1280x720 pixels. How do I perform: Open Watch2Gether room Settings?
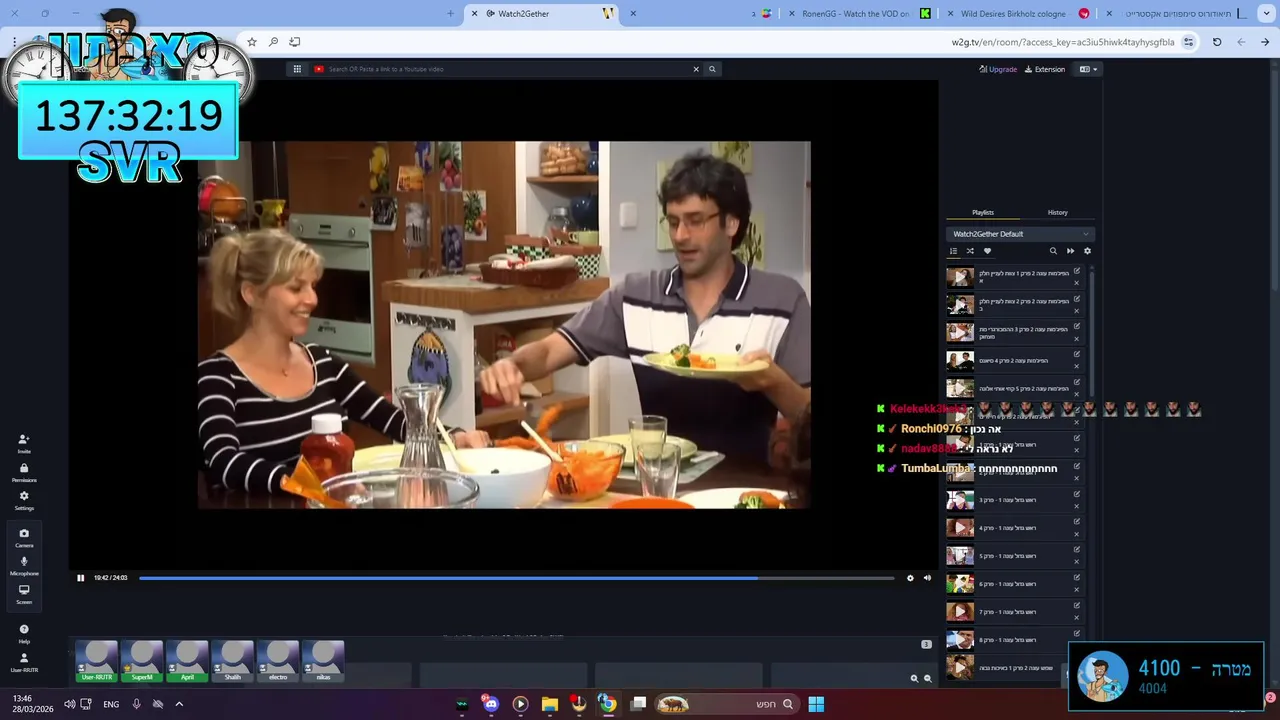[x=24, y=500]
